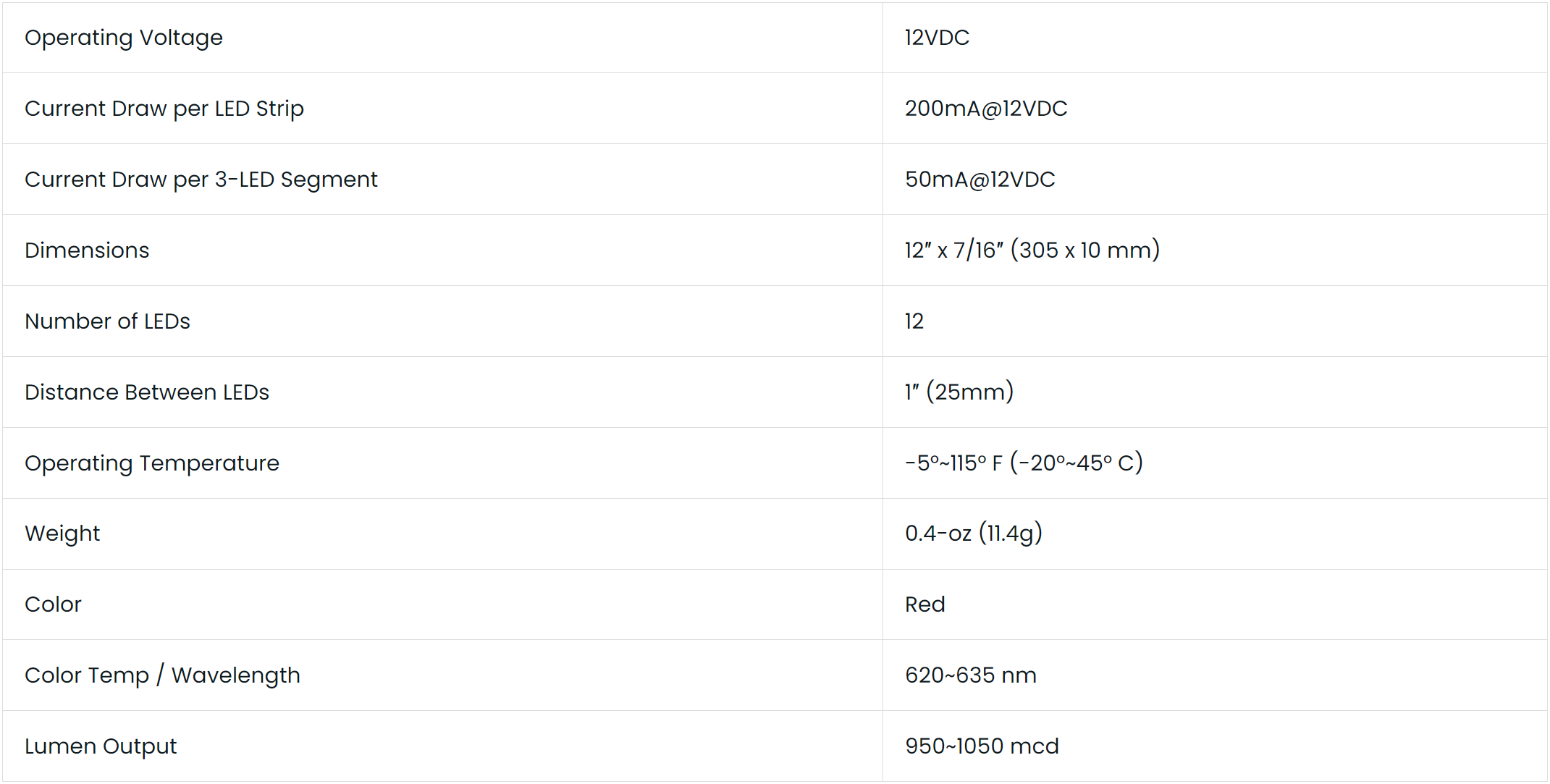
Task: Select the 950~1050 mcd lumen value
Action: point(982,746)
